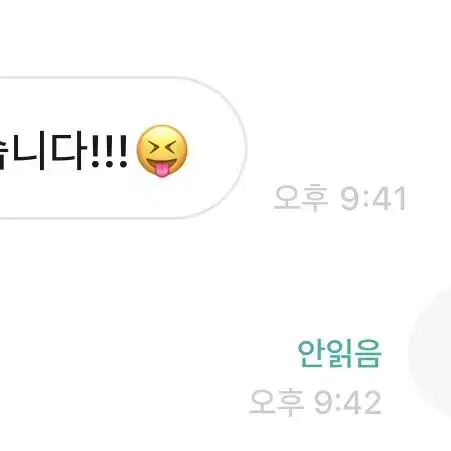Click the received message bubble ending 습니다!!!
The width and height of the screenshot is (451, 451).
coord(122,148)
